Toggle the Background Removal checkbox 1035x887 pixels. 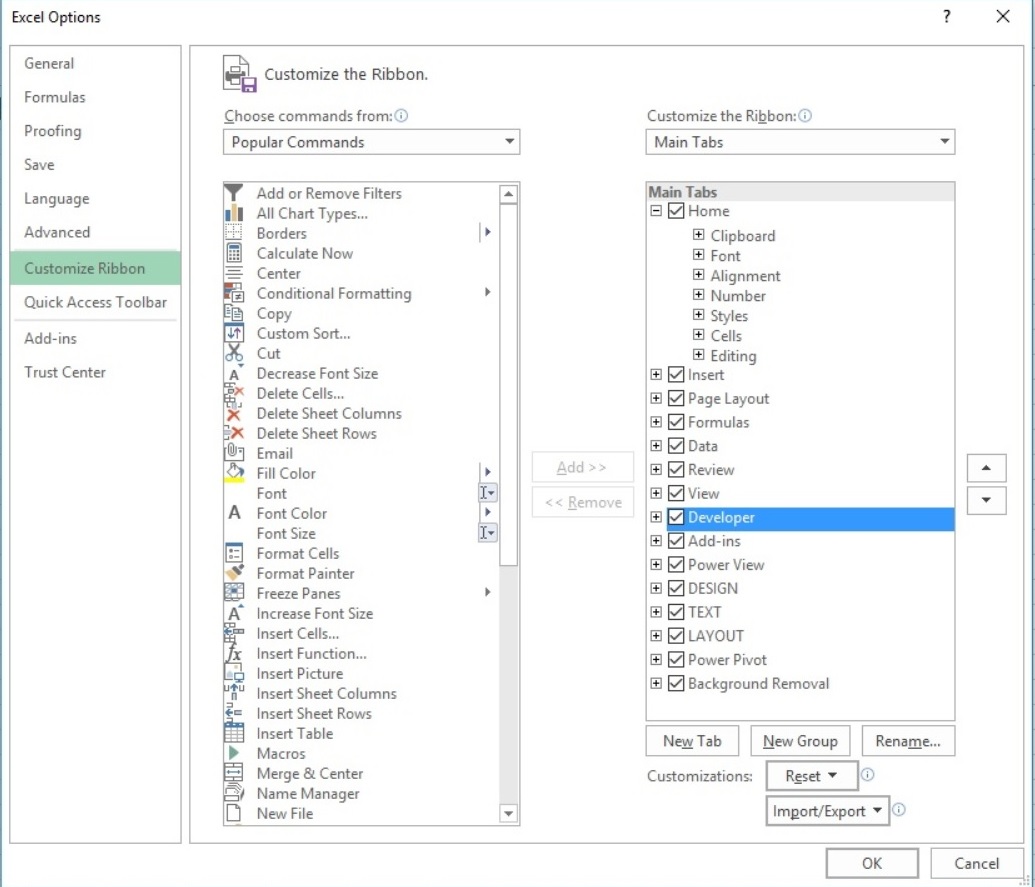click(x=675, y=683)
